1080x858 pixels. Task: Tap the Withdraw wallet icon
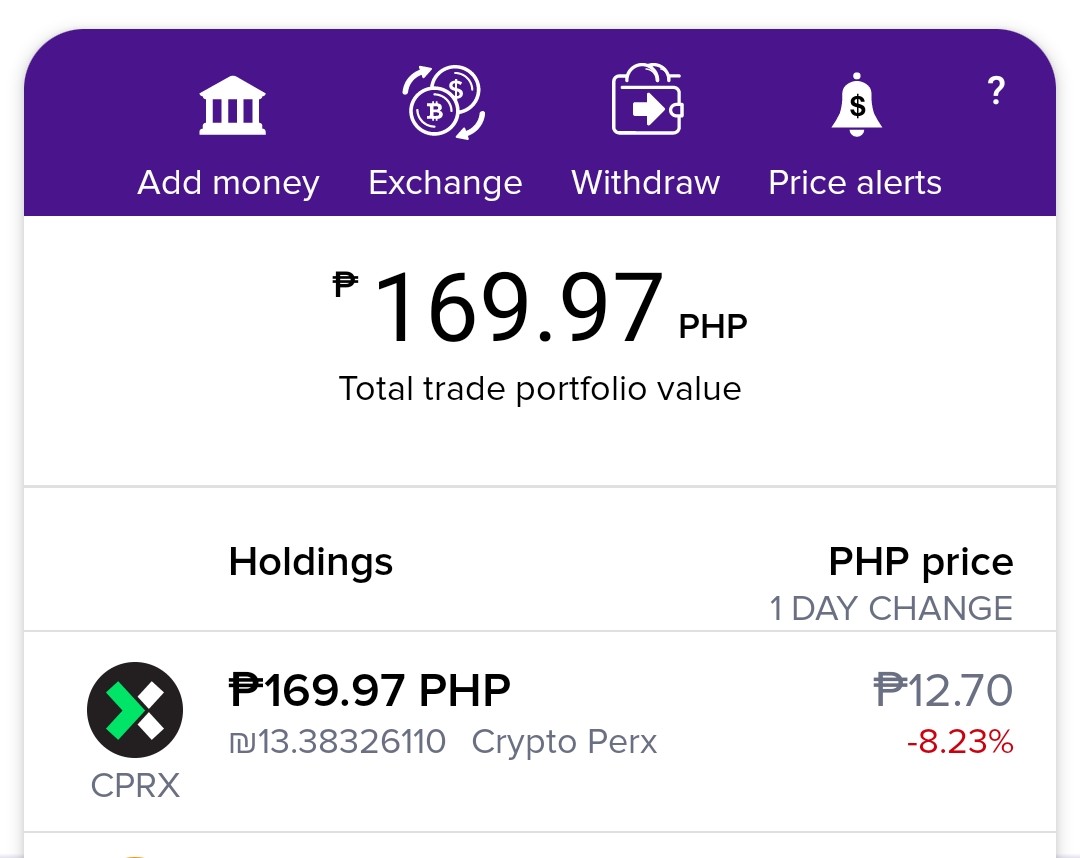647,99
